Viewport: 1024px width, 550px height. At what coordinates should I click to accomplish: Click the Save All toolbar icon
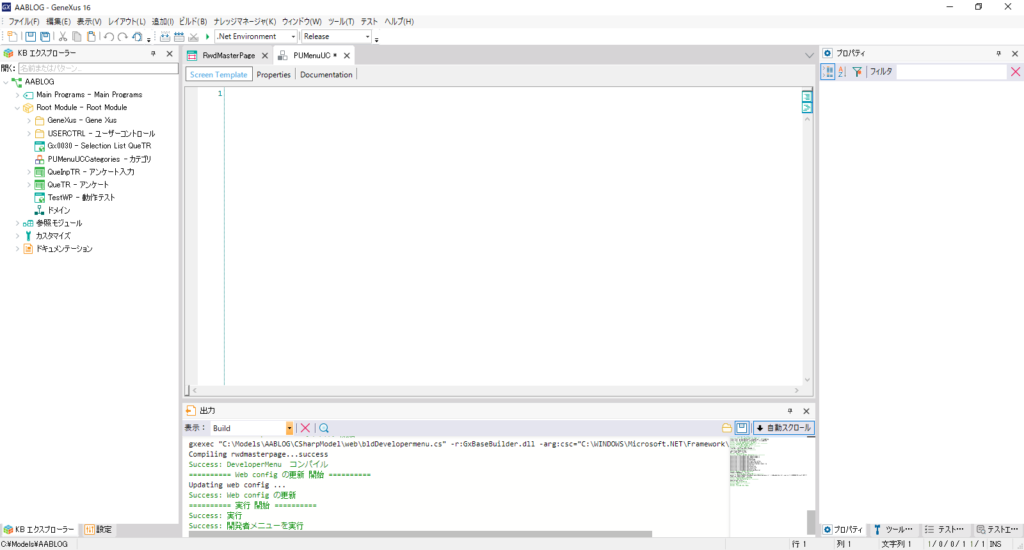(x=45, y=37)
